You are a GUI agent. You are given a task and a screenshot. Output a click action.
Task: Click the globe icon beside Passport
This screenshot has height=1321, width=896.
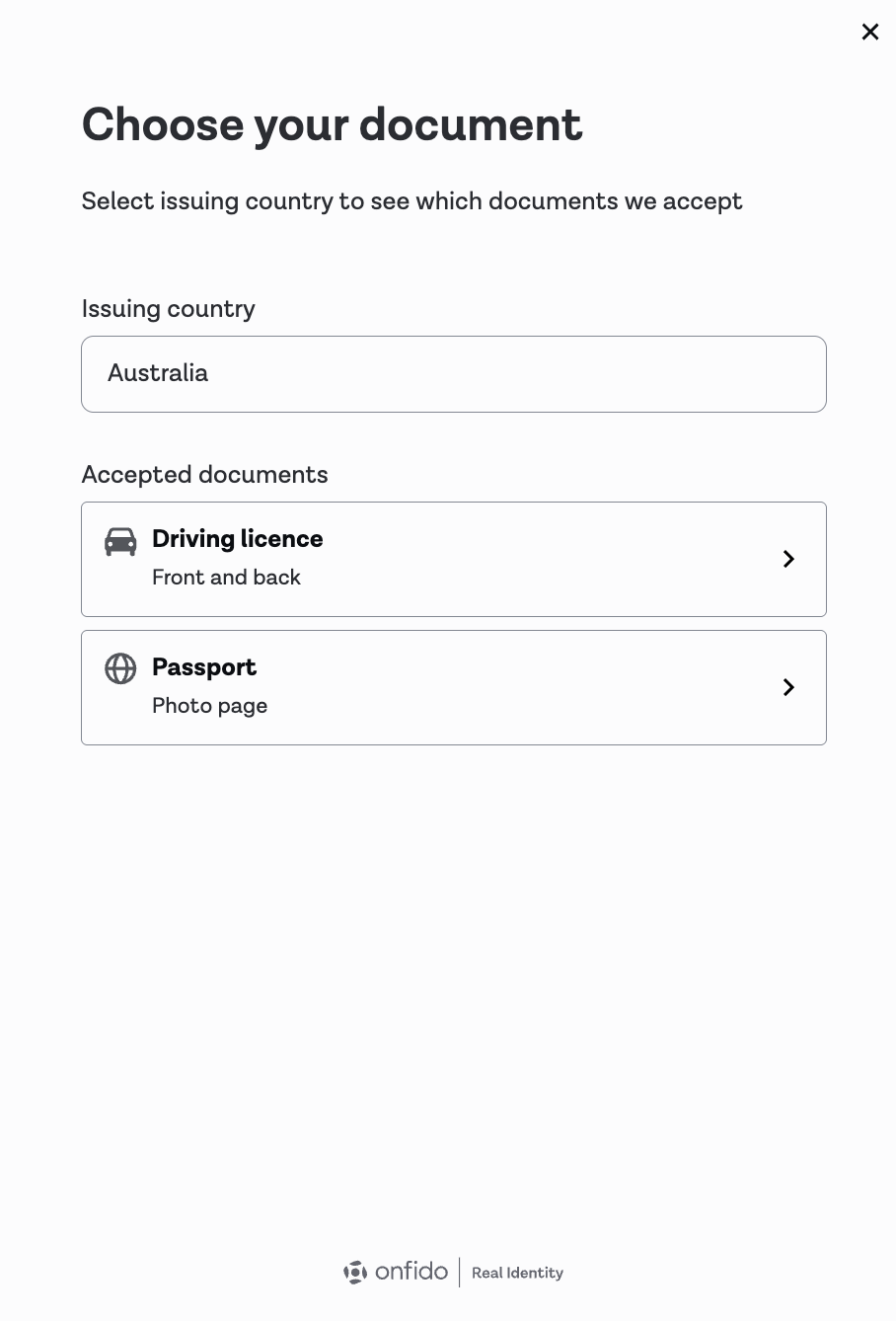click(x=120, y=668)
